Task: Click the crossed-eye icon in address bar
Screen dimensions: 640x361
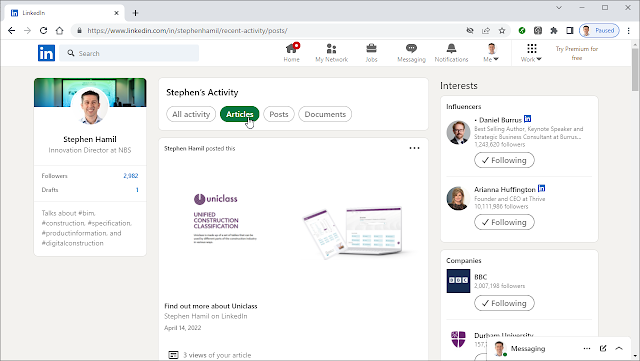Action: tap(470, 31)
